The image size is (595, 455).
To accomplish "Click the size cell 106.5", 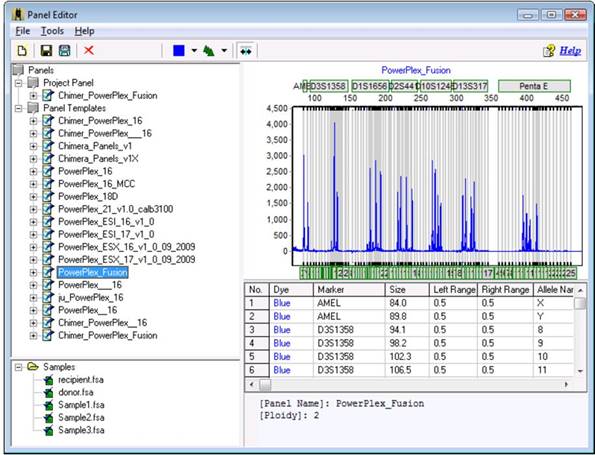I will pos(407,370).
